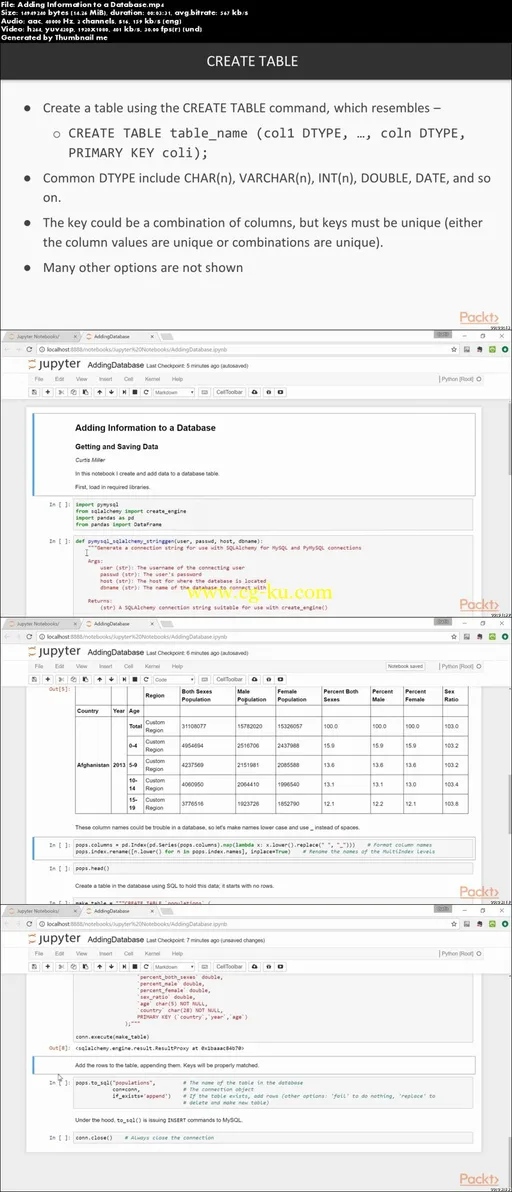Open Kernel menu in 5-minutes-ago Jupyter frame
This screenshot has width=512, height=1192.
[x=152, y=379]
